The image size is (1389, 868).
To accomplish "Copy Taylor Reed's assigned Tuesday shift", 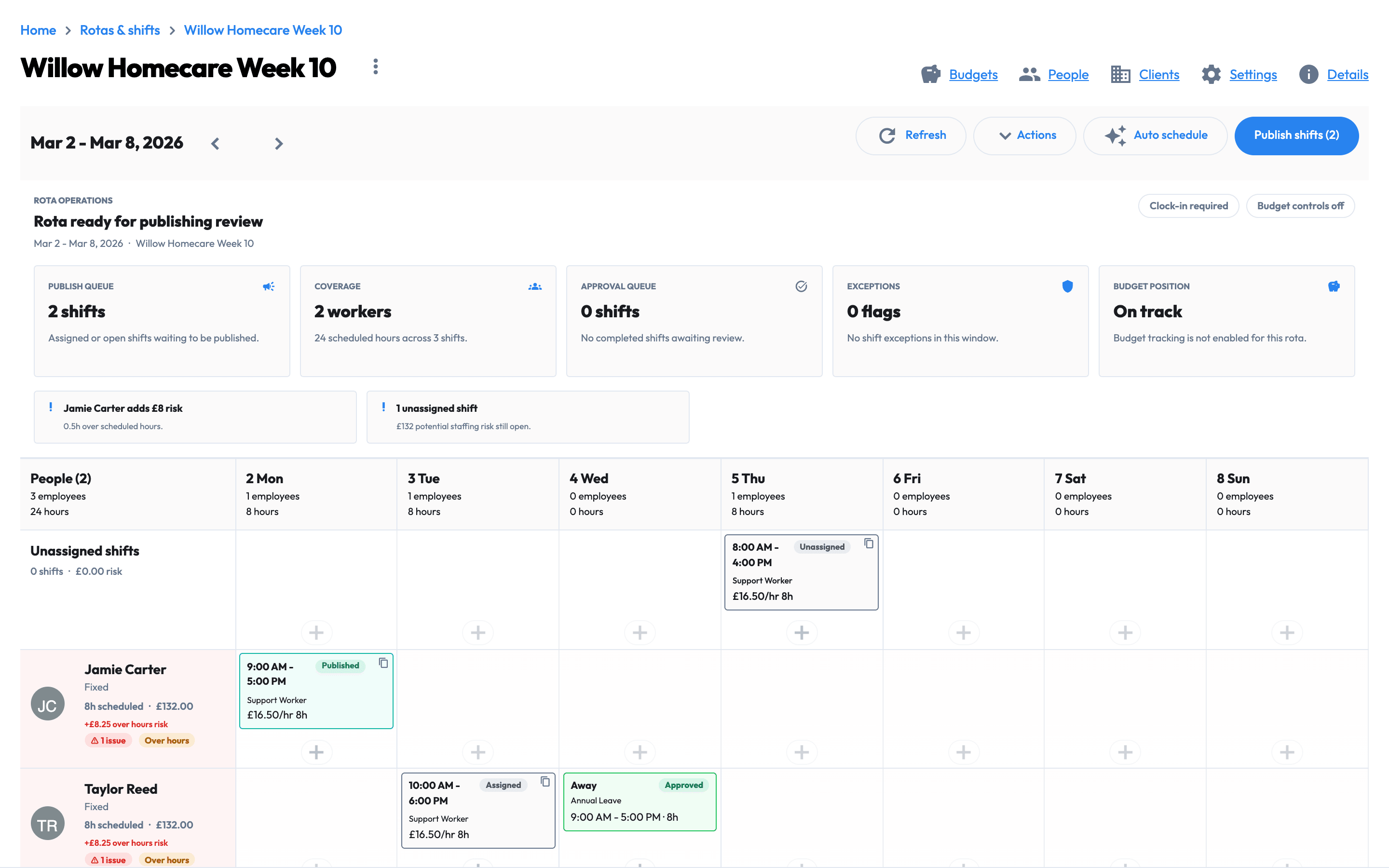I will 545,781.
